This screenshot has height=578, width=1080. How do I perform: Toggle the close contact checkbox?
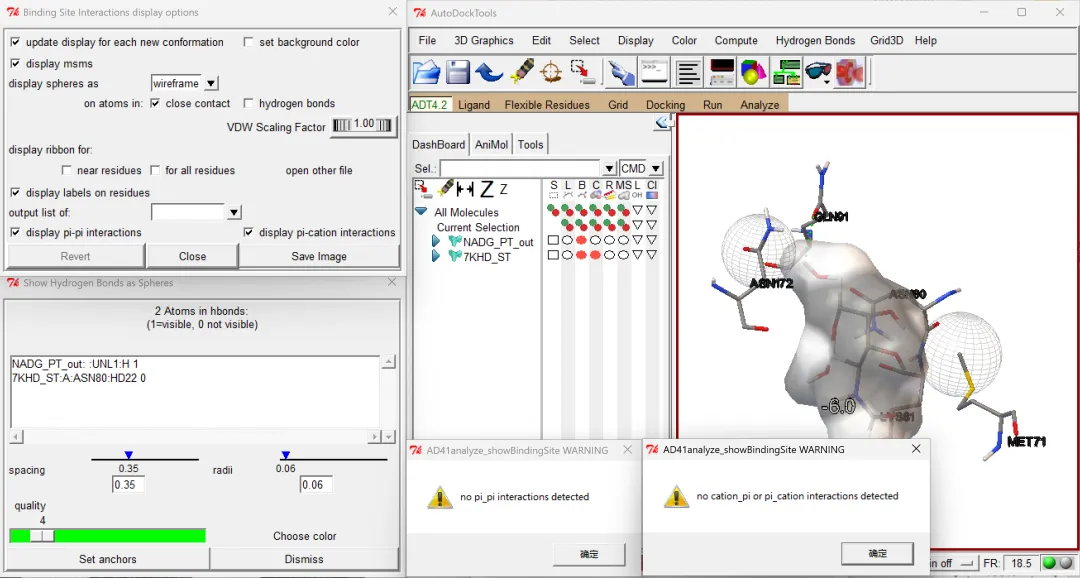coord(155,103)
